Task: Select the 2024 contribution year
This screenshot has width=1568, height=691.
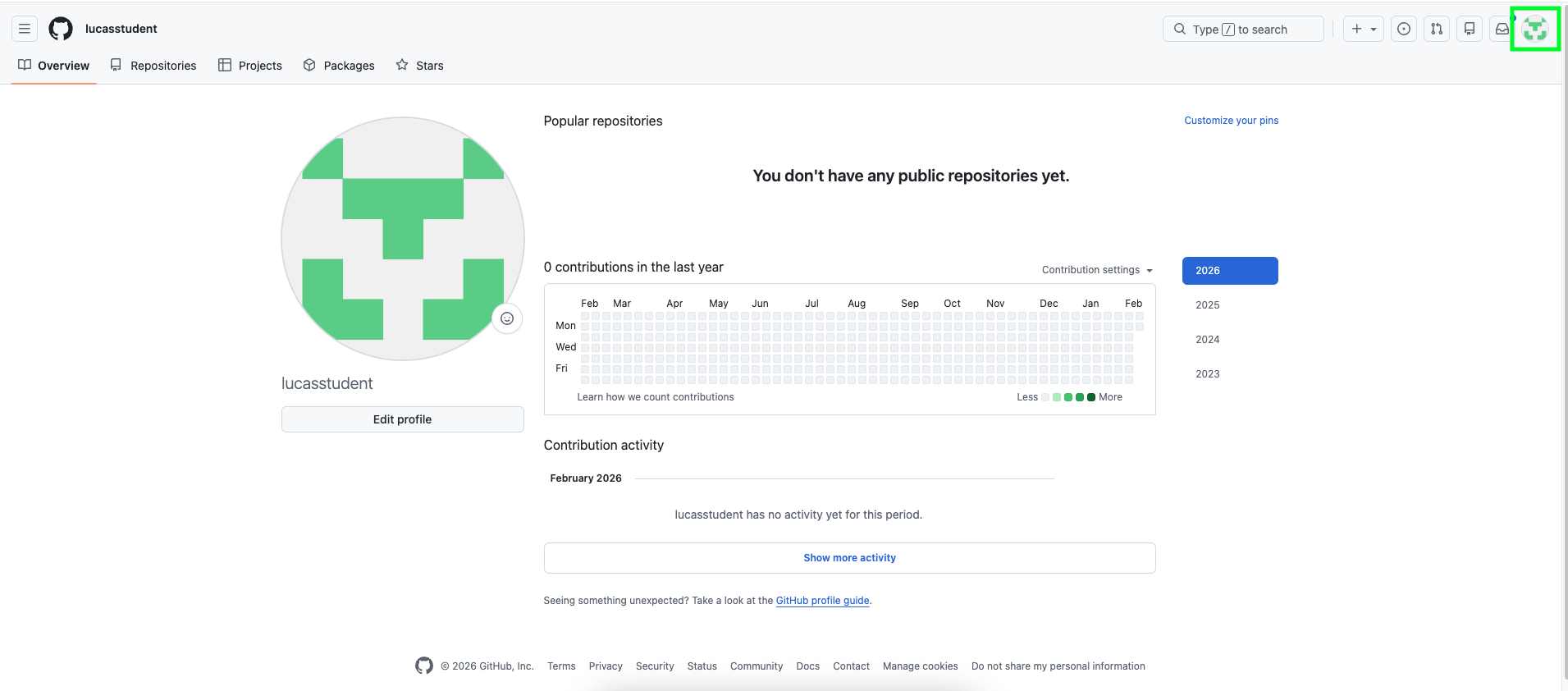Action: 1208,340
